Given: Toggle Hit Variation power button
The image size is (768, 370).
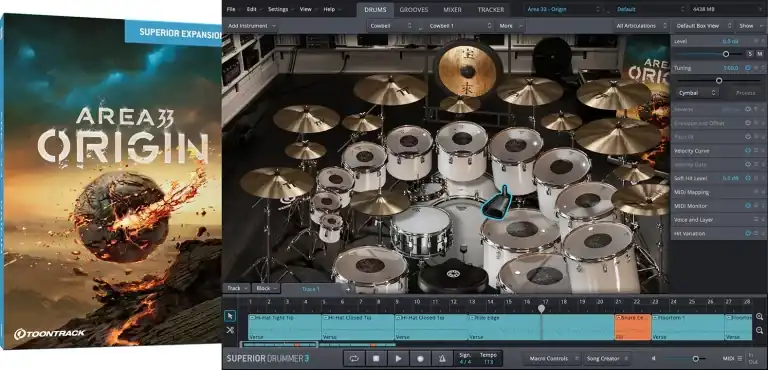Looking at the screenshot, I should click(748, 233).
